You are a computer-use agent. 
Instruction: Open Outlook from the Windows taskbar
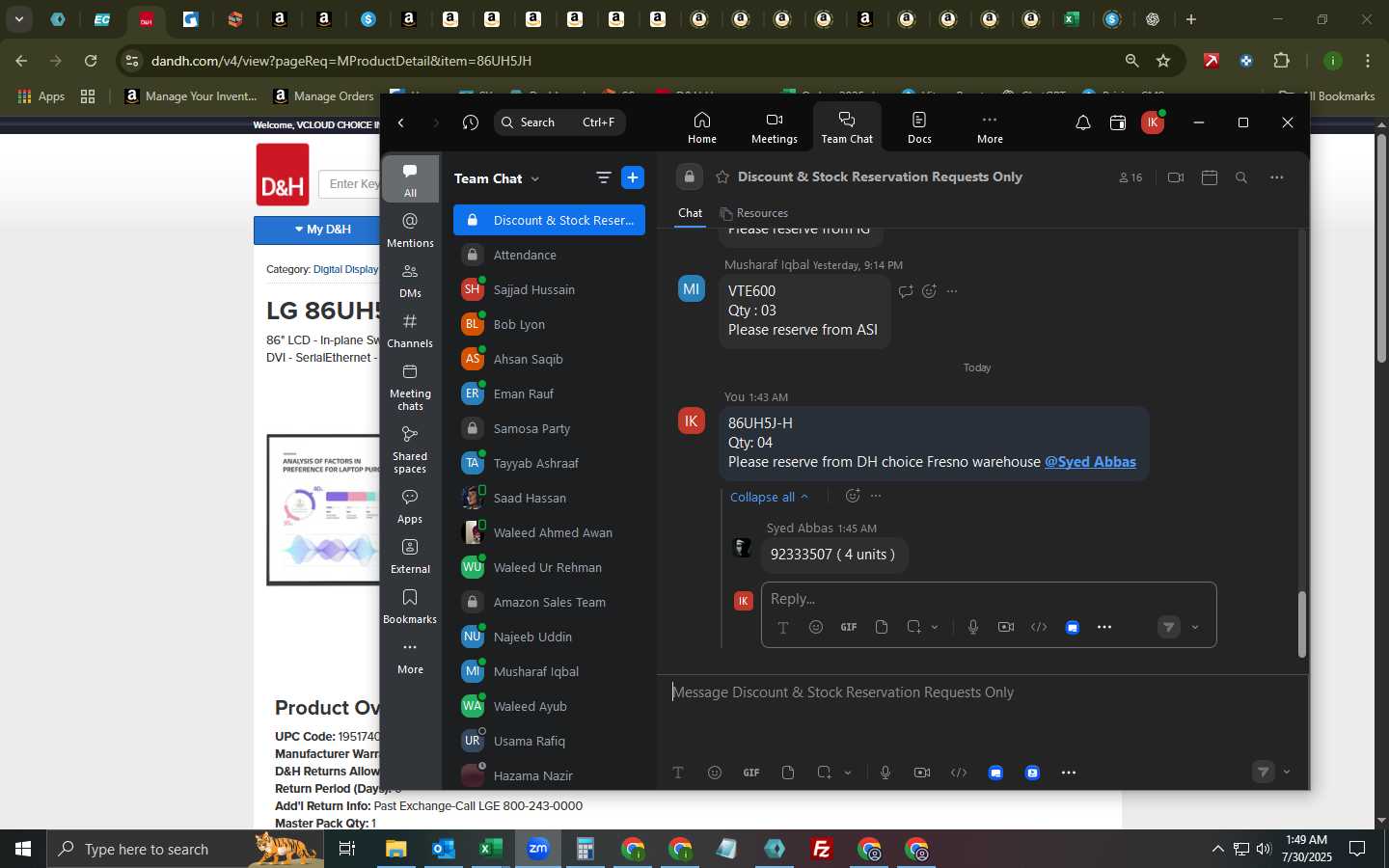click(x=444, y=849)
